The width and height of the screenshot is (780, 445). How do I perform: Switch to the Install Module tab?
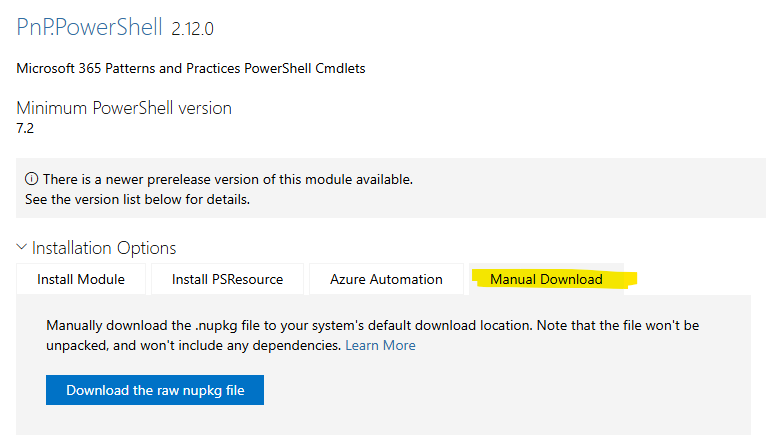(x=81, y=279)
